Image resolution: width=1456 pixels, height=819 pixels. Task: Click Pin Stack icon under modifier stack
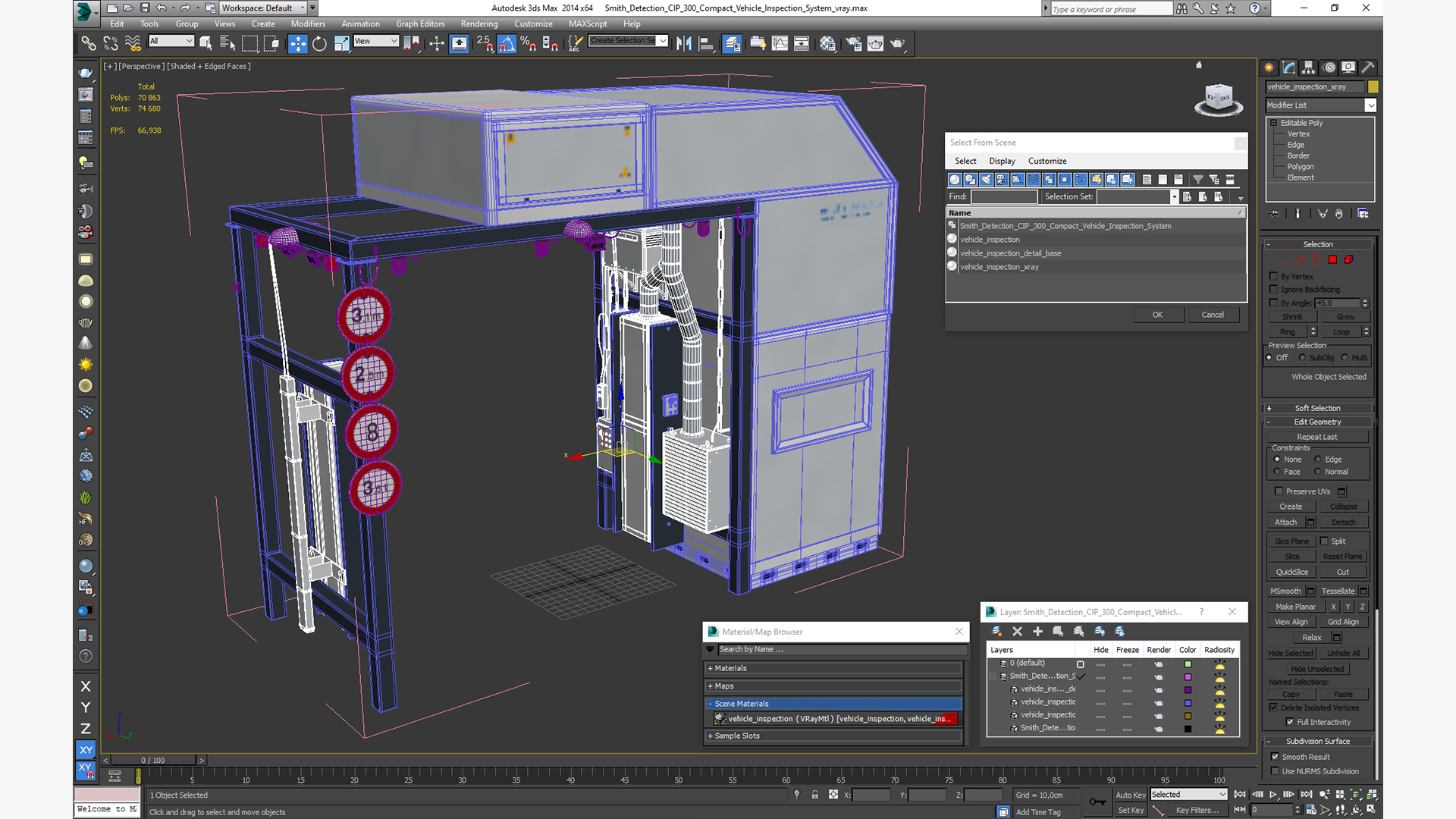(1274, 214)
